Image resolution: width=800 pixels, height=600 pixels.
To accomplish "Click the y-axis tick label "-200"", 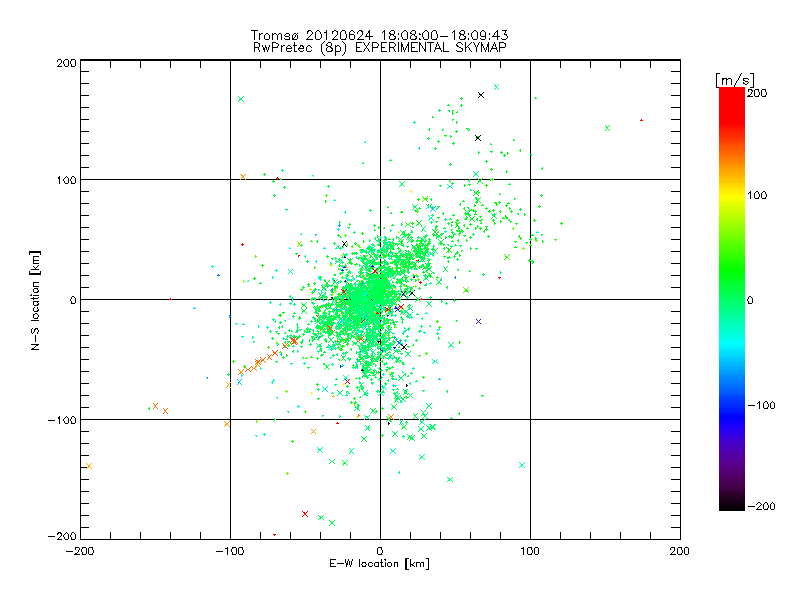I will click(62, 536).
